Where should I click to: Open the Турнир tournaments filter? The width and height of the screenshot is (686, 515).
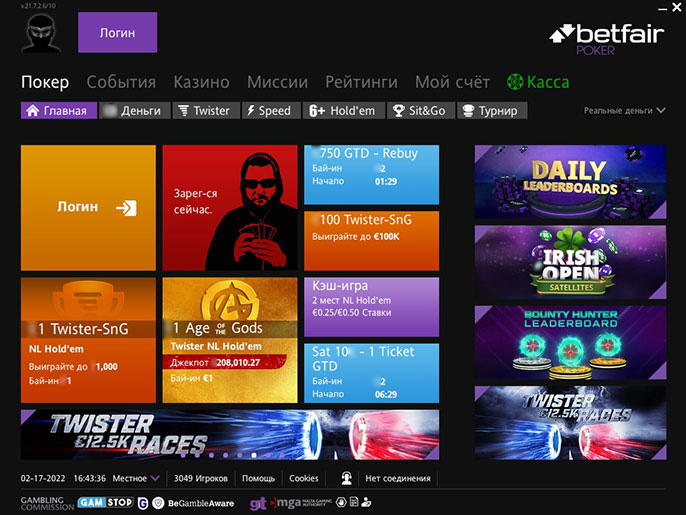(491, 111)
